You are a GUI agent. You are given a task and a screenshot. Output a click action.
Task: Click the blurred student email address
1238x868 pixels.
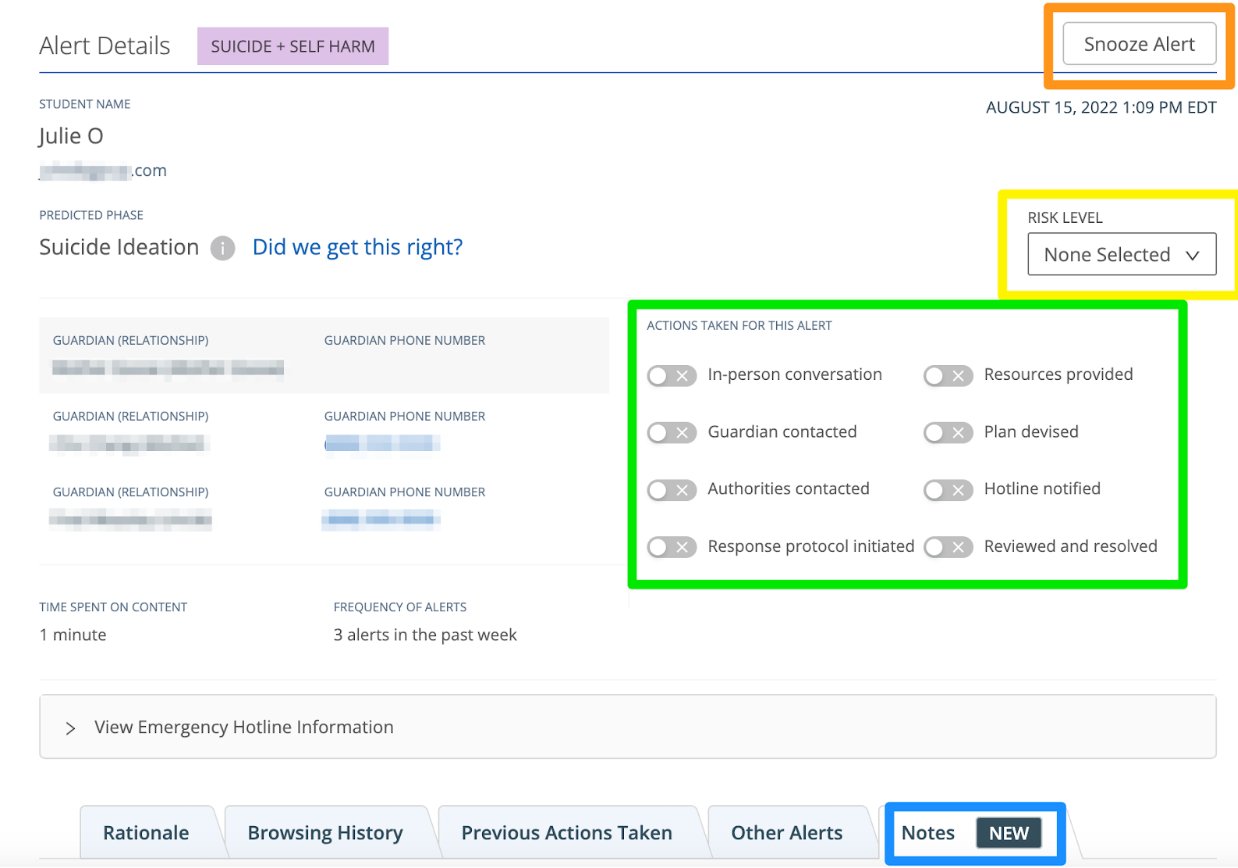[103, 171]
